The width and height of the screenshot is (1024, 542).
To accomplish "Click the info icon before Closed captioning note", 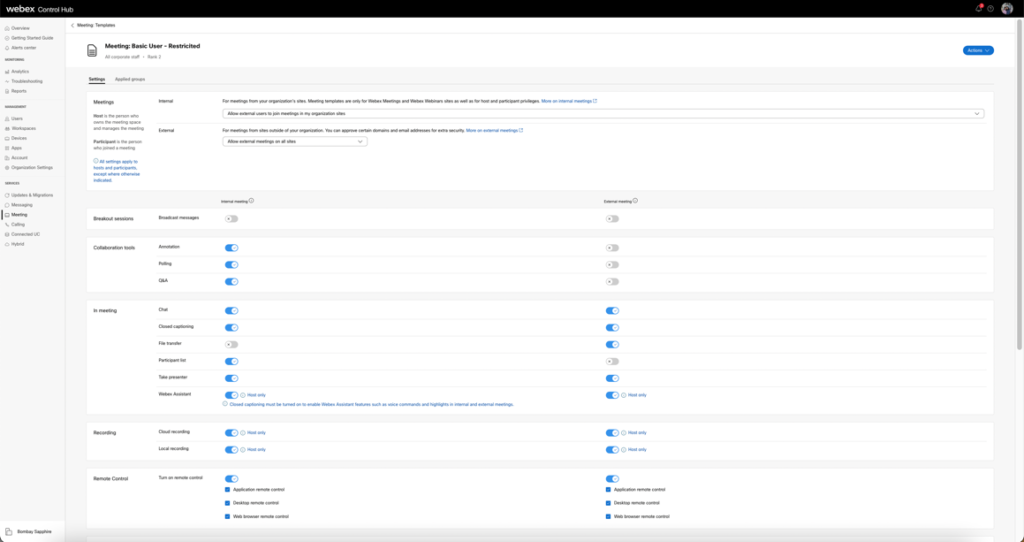I will [x=225, y=404].
